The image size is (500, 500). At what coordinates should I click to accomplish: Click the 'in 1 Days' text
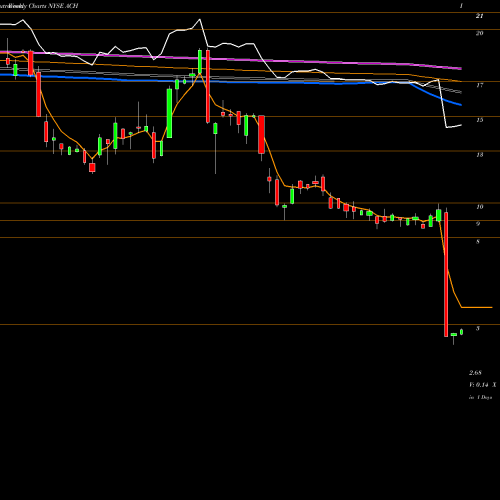[x=481, y=397]
